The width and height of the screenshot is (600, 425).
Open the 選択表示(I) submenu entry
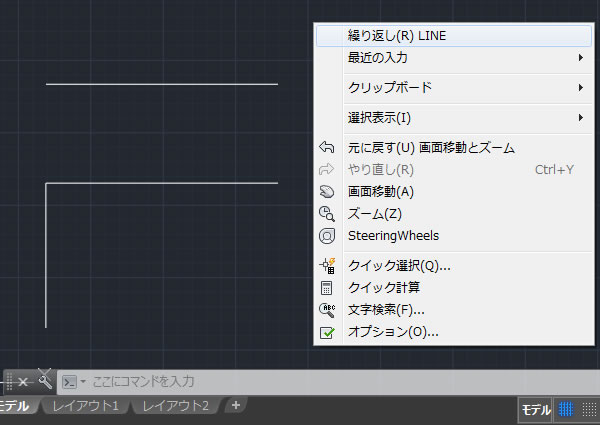coord(454,117)
